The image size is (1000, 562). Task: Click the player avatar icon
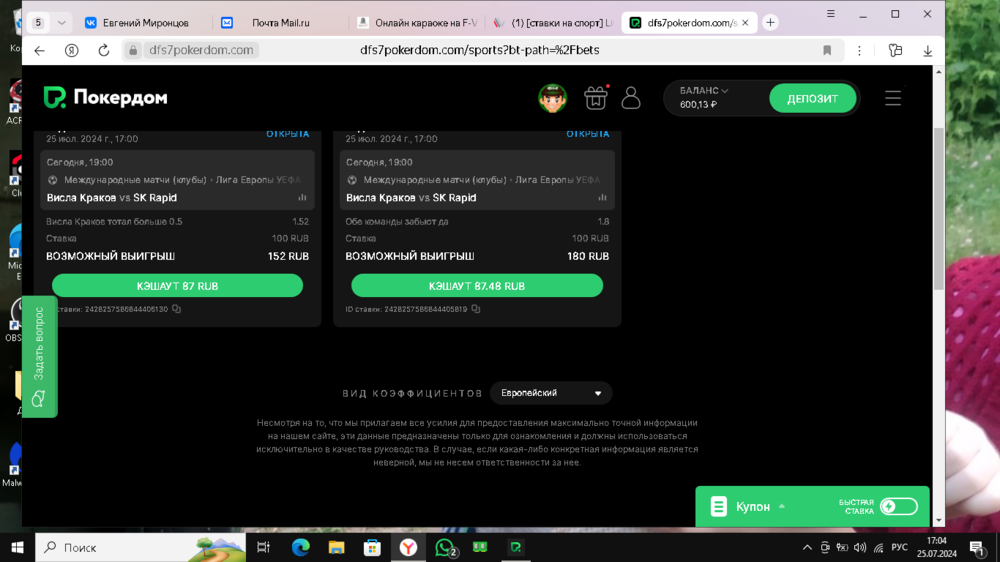(552, 98)
